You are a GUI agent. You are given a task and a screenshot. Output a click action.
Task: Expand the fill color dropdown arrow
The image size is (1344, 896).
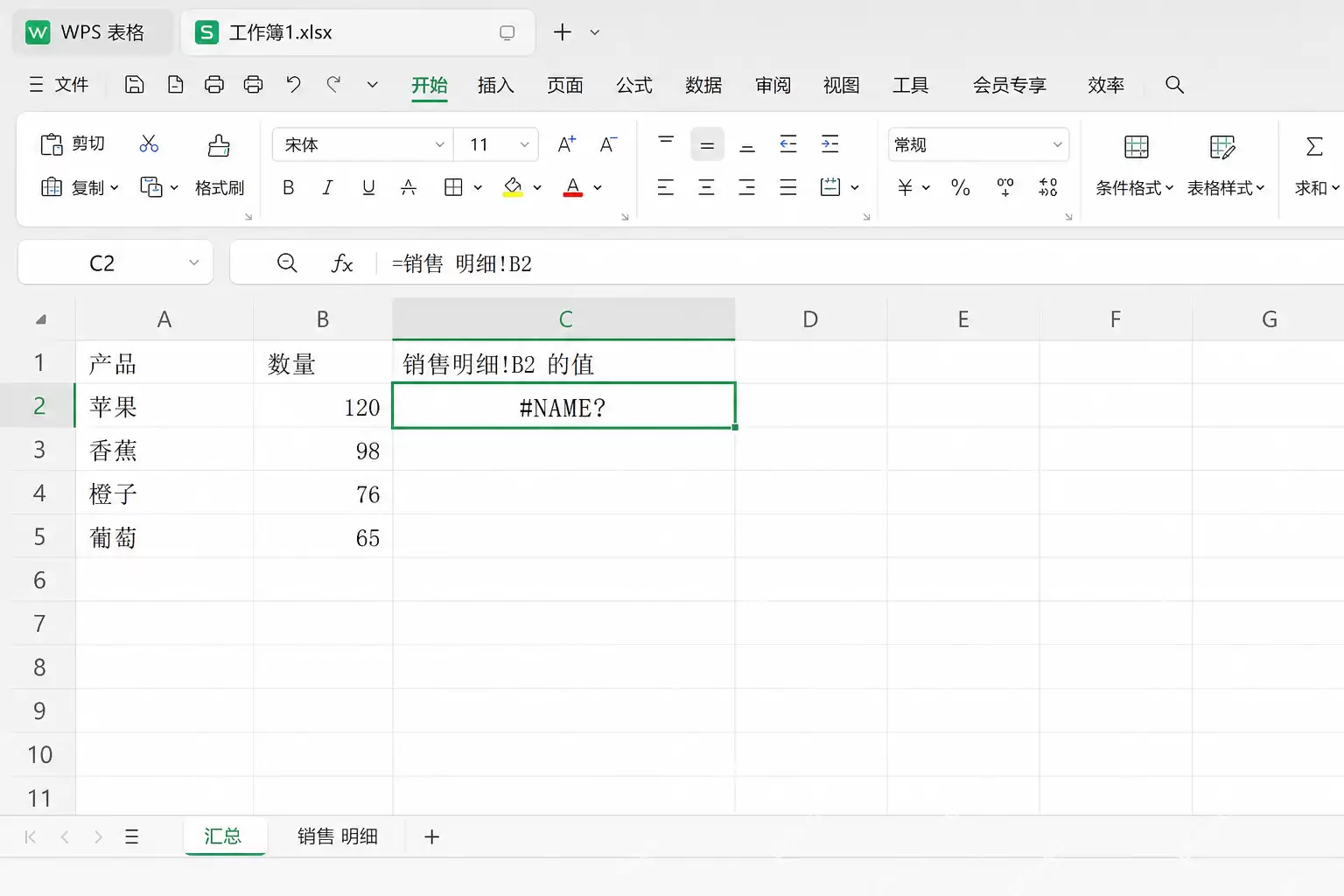click(x=537, y=187)
